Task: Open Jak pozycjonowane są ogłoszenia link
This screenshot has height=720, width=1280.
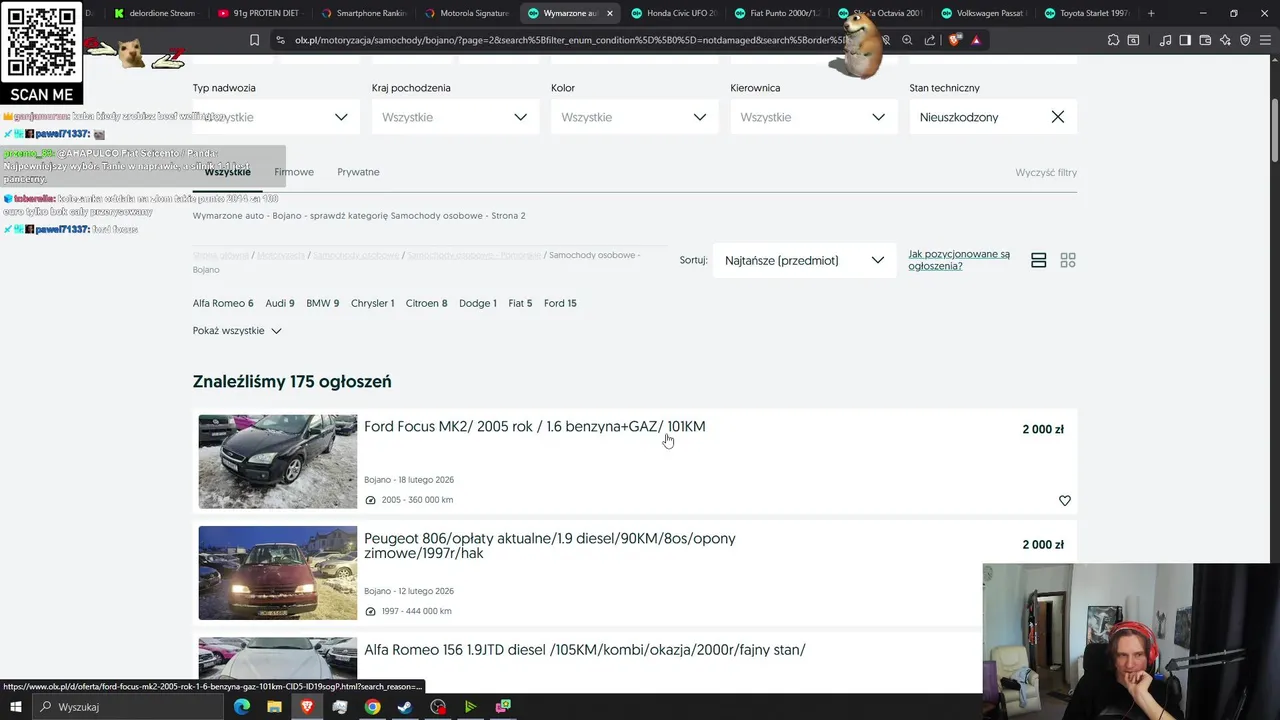Action: (x=959, y=260)
